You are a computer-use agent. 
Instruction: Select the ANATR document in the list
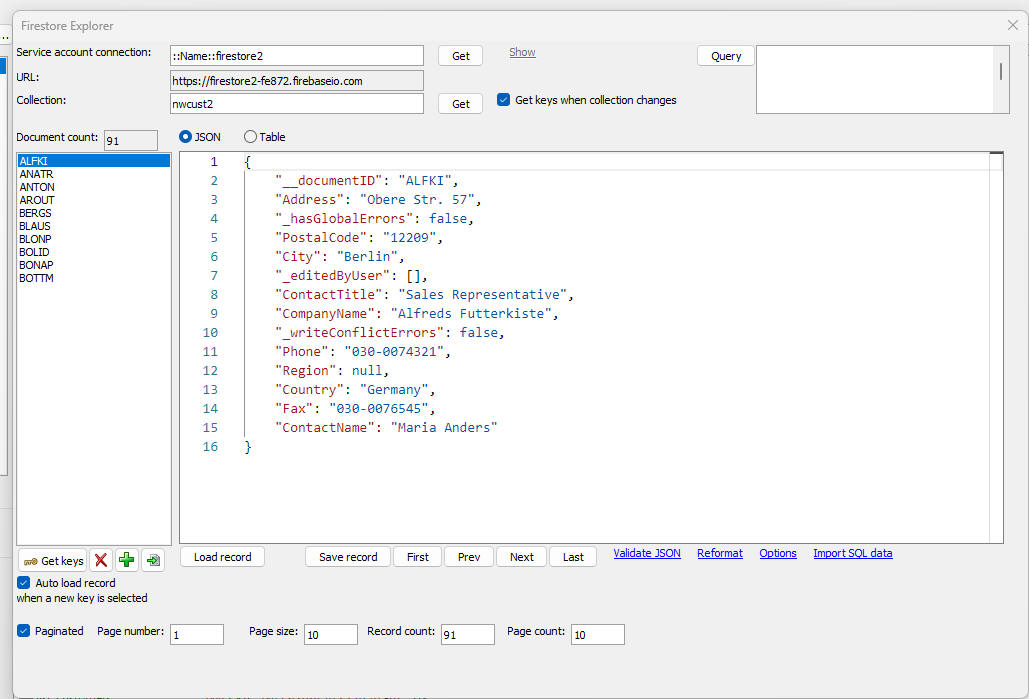(36, 174)
